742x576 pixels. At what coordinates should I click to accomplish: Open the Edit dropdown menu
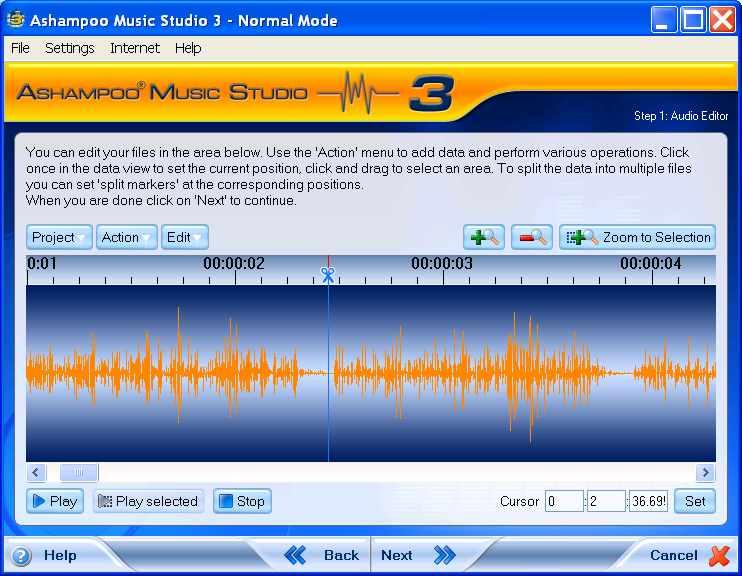(185, 237)
